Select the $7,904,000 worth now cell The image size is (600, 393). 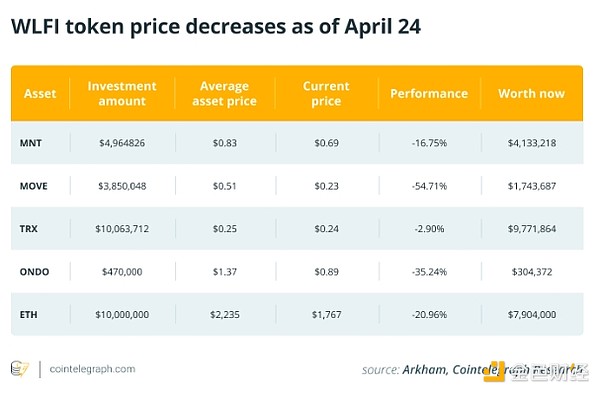532,315
